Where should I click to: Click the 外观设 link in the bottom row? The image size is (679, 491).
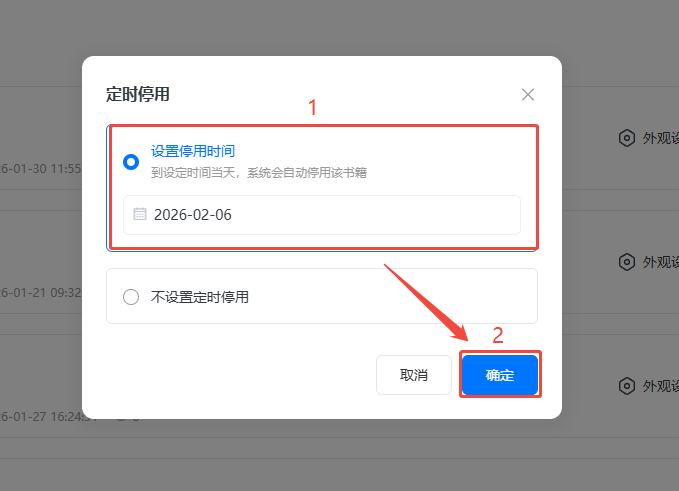point(660,386)
